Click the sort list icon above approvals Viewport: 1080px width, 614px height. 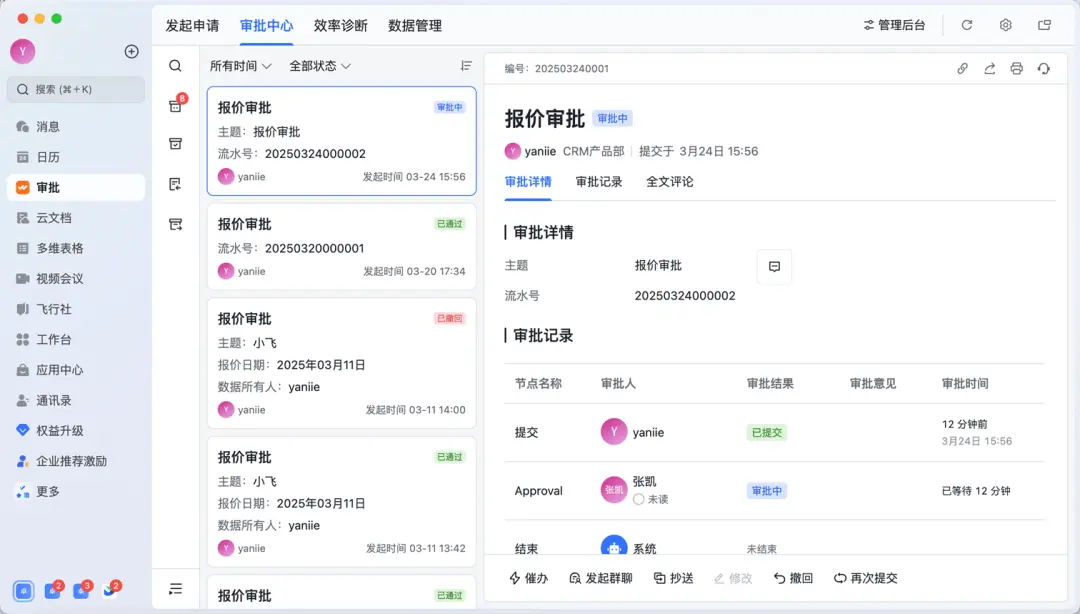466,65
